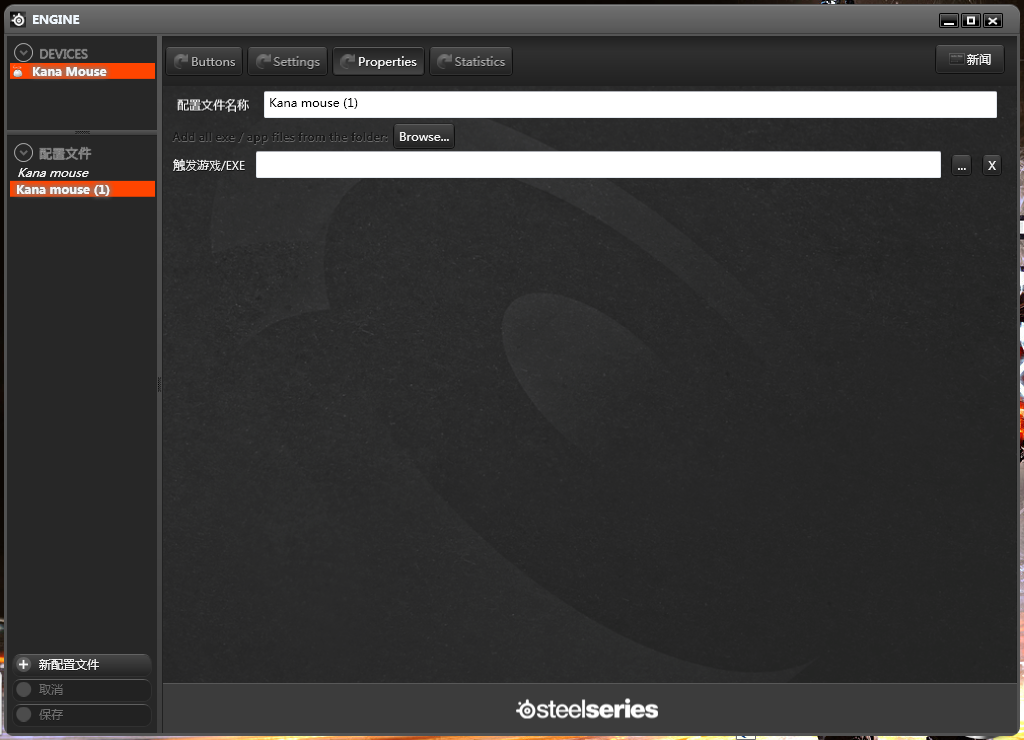
Task: Maximize the ENGINE window
Action: (x=971, y=21)
